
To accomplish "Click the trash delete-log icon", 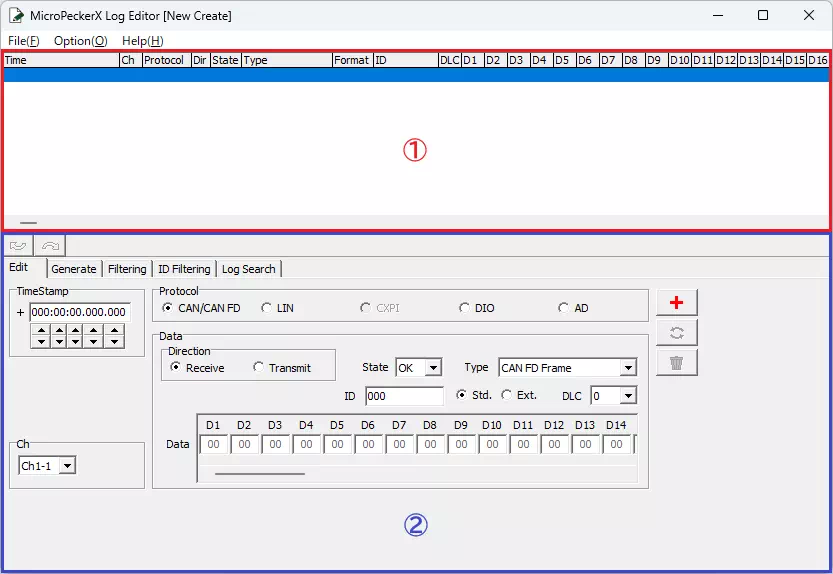I will click(676, 362).
